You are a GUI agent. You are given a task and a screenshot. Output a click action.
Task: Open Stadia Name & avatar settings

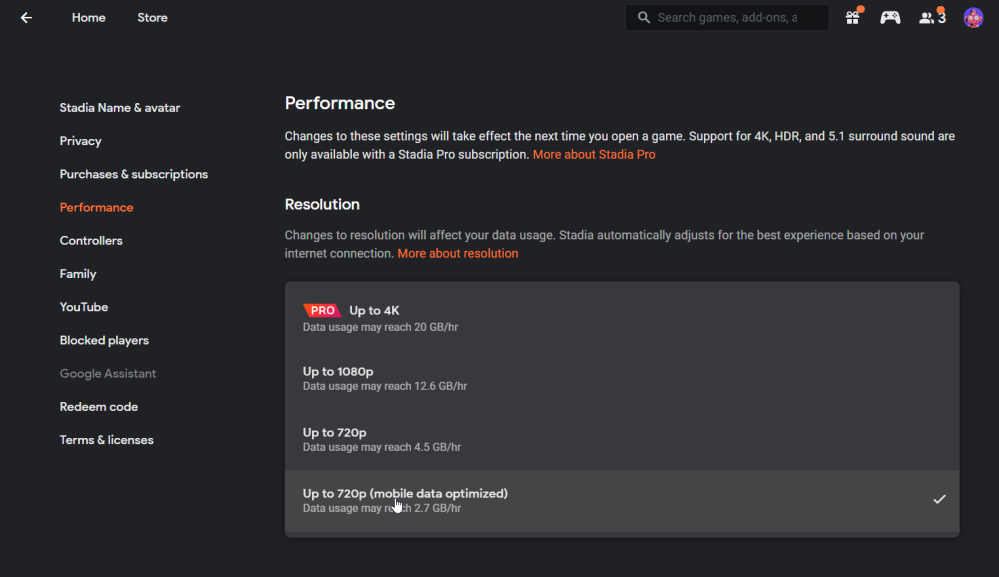click(120, 108)
